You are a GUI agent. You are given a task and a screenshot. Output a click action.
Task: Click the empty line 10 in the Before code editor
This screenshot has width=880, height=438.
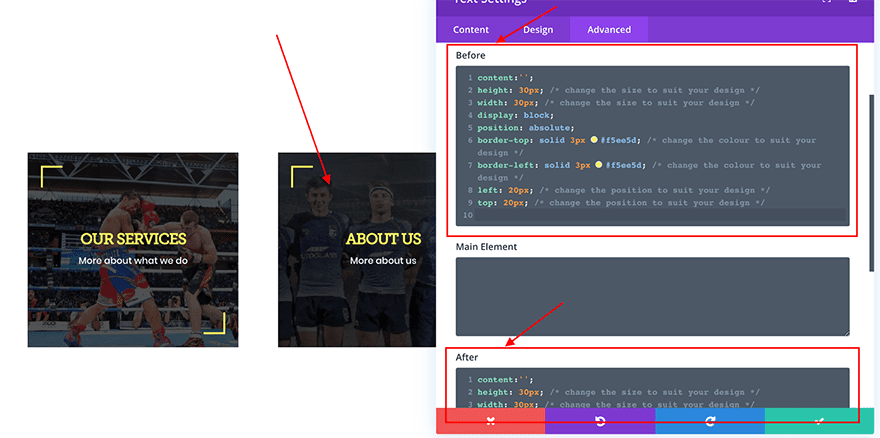[x=660, y=215]
